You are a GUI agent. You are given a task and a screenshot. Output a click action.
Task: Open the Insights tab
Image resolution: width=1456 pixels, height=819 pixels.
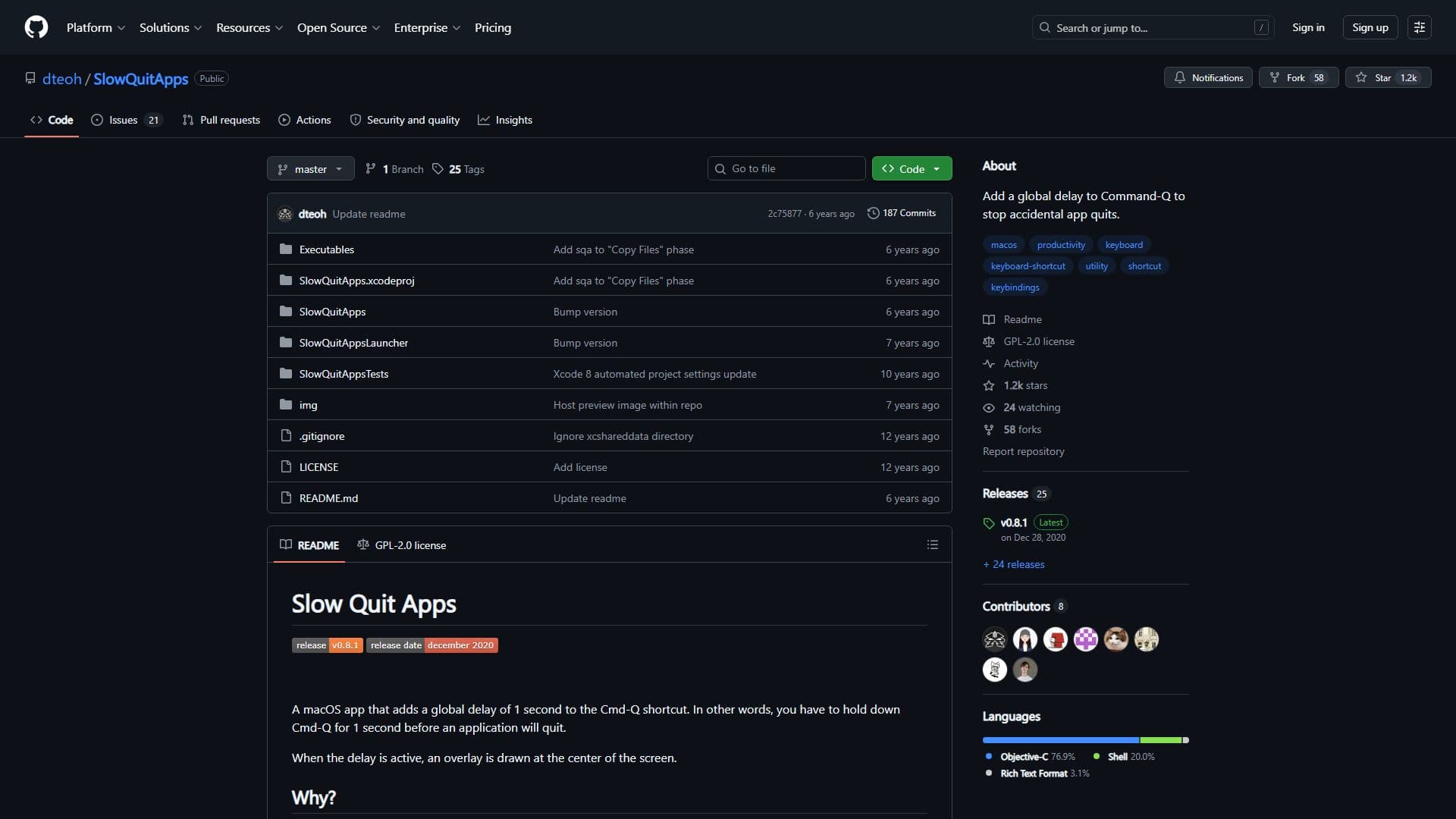pyautogui.click(x=505, y=120)
